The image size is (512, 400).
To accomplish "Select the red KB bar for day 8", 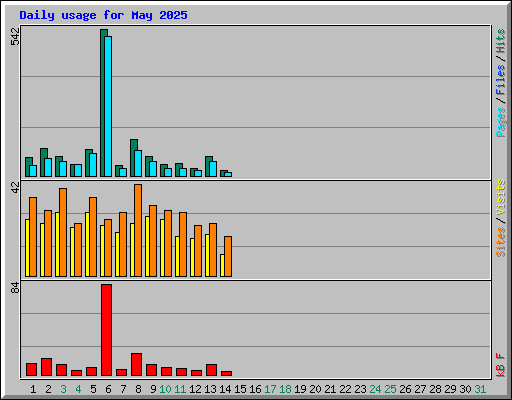I will [x=136, y=364].
